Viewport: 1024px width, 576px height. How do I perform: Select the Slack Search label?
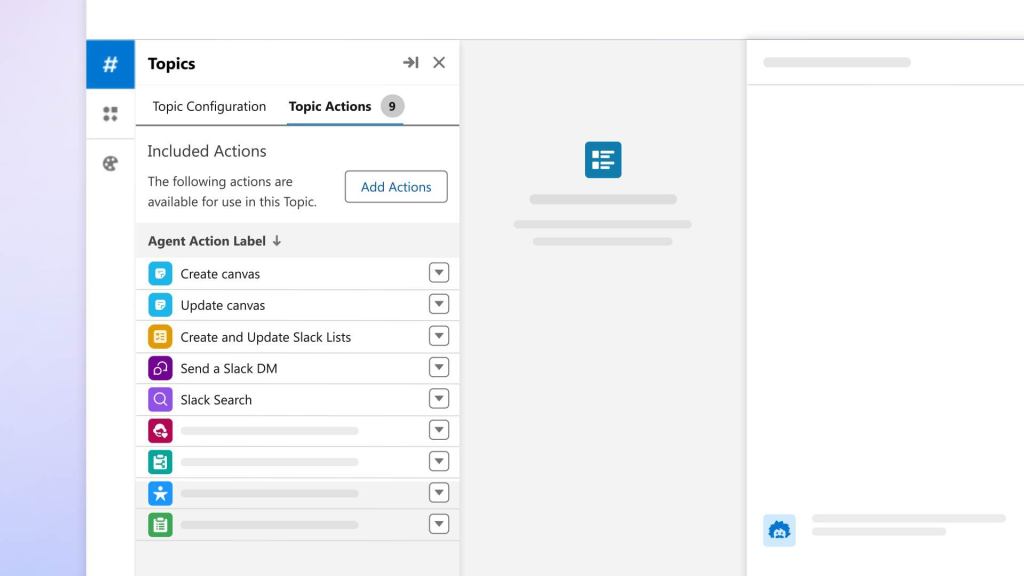click(216, 400)
